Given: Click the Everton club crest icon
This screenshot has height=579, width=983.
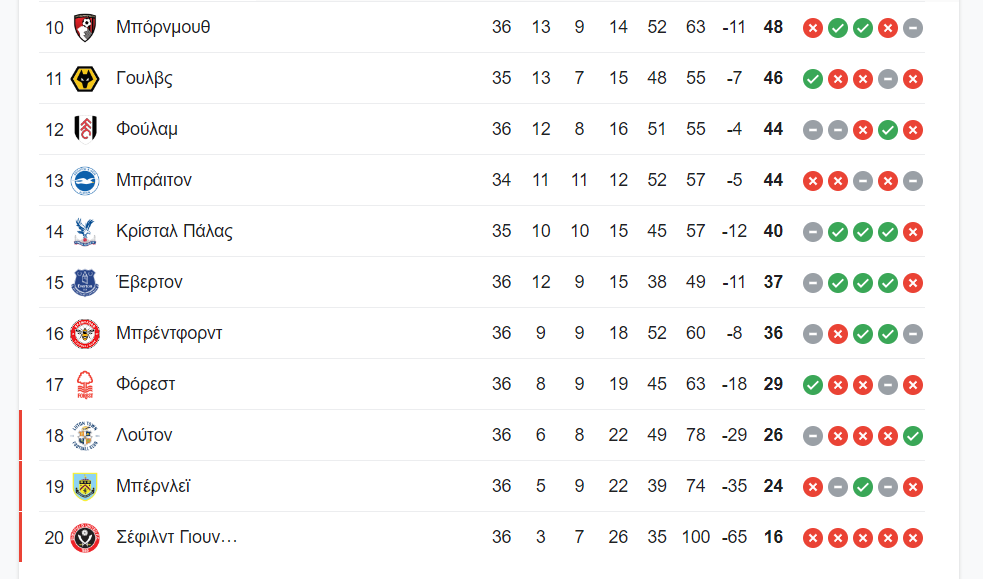Looking at the screenshot, I should [85, 283].
